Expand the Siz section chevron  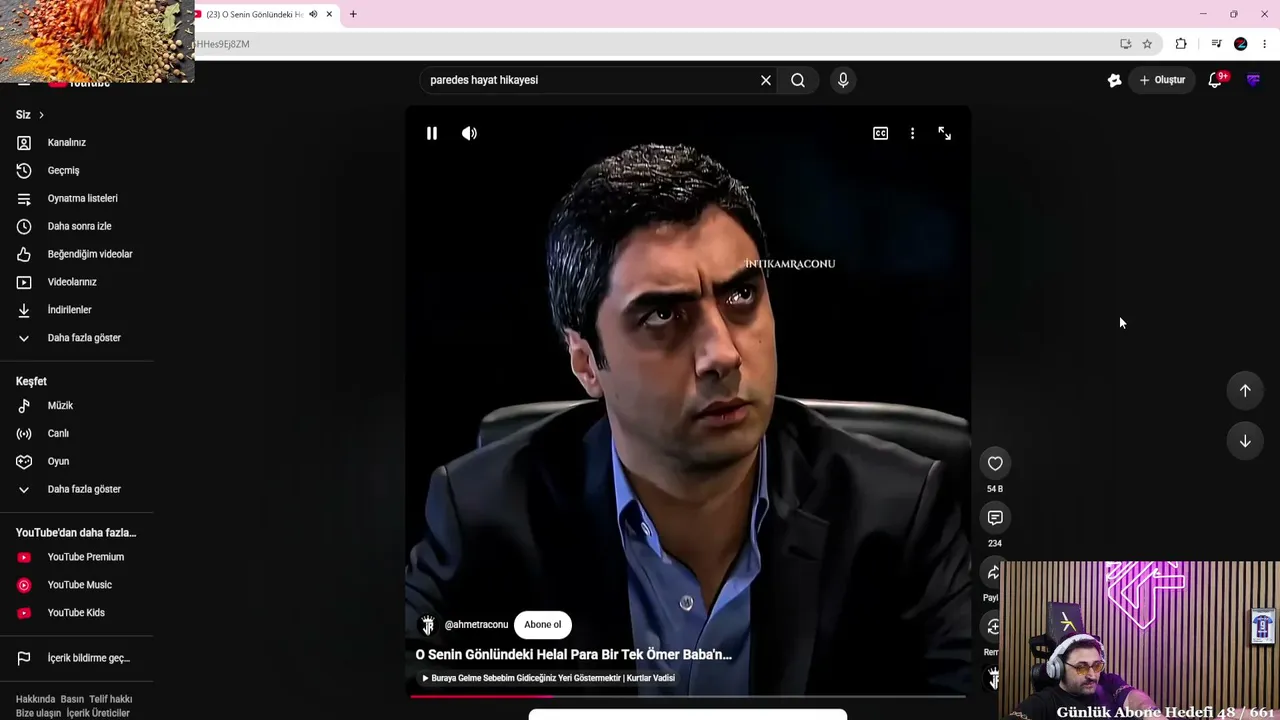[41, 115]
